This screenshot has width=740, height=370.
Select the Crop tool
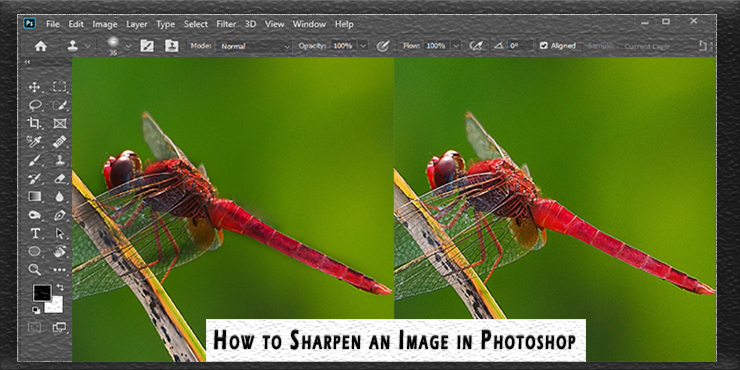pos(34,123)
